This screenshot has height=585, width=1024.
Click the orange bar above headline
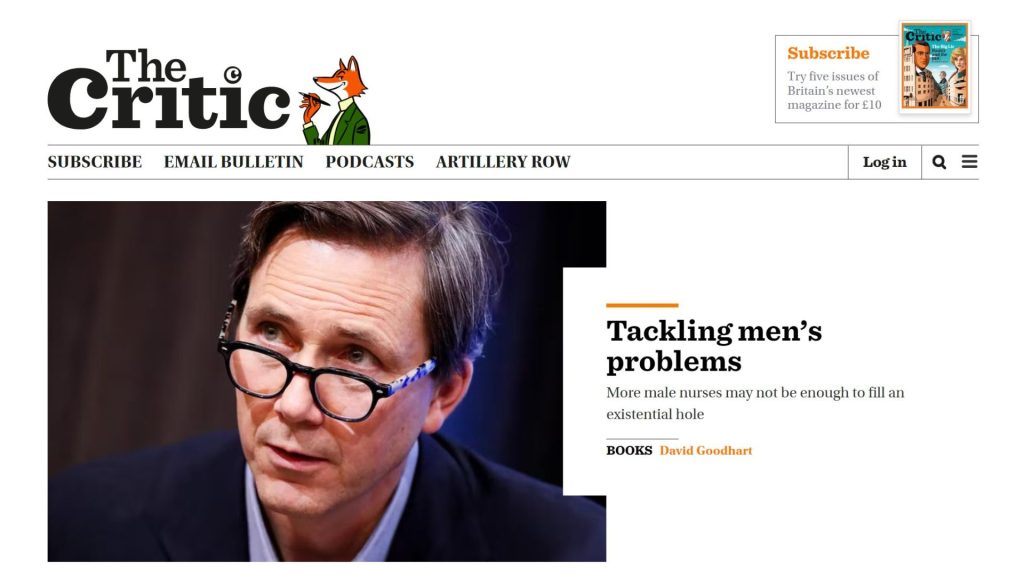[x=642, y=305]
